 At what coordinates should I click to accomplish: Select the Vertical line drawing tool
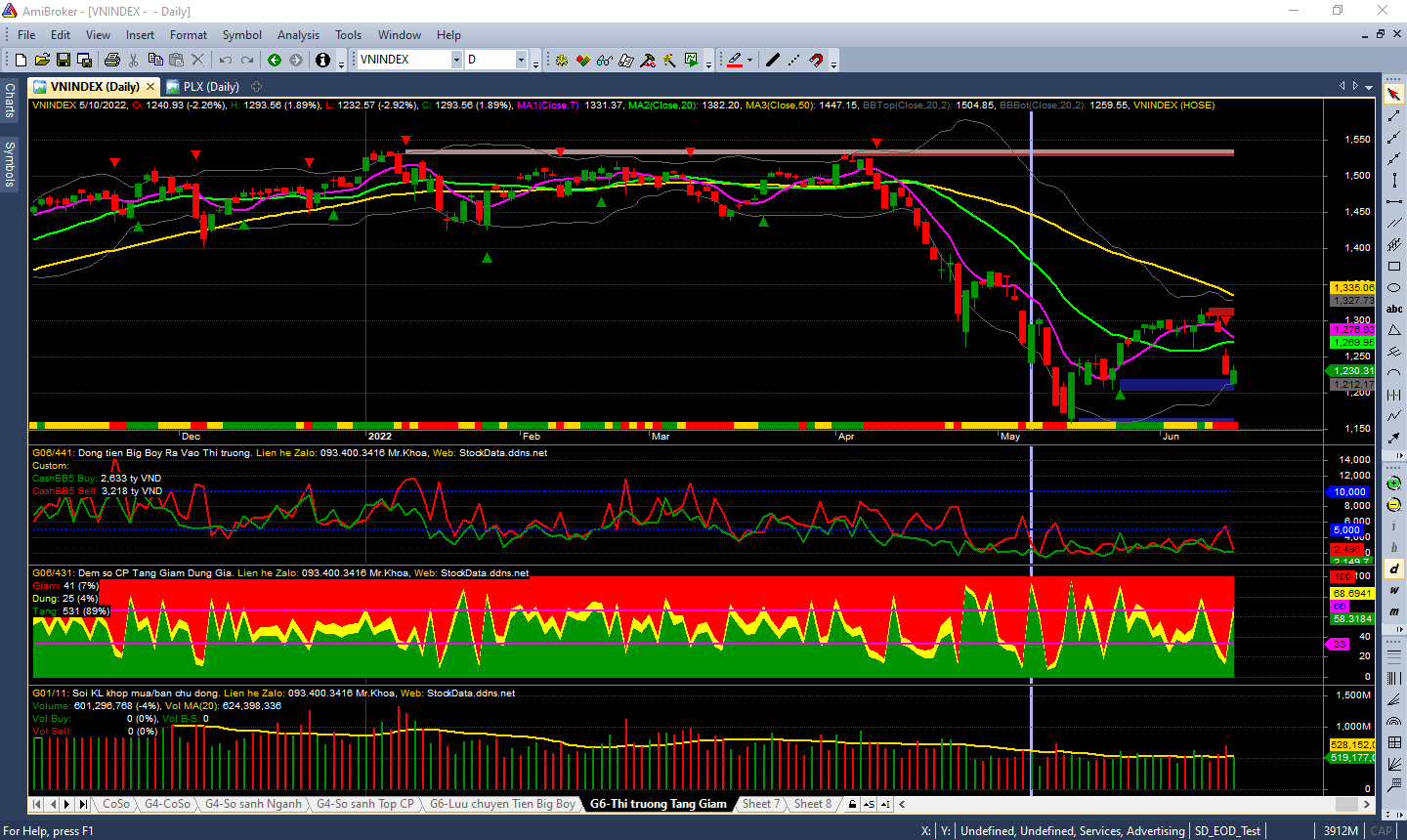click(1394, 181)
